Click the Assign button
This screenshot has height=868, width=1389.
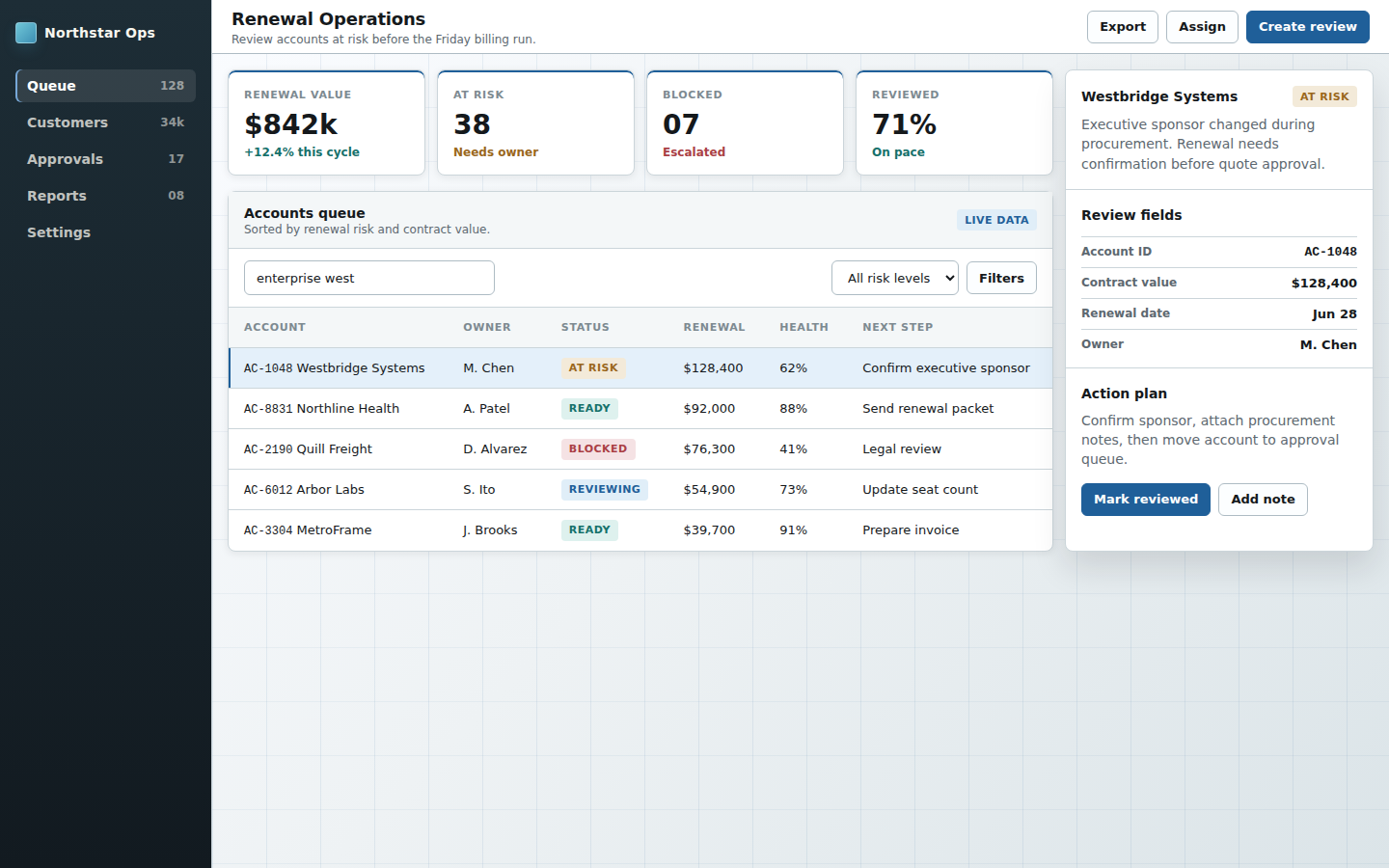[x=1202, y=27]
